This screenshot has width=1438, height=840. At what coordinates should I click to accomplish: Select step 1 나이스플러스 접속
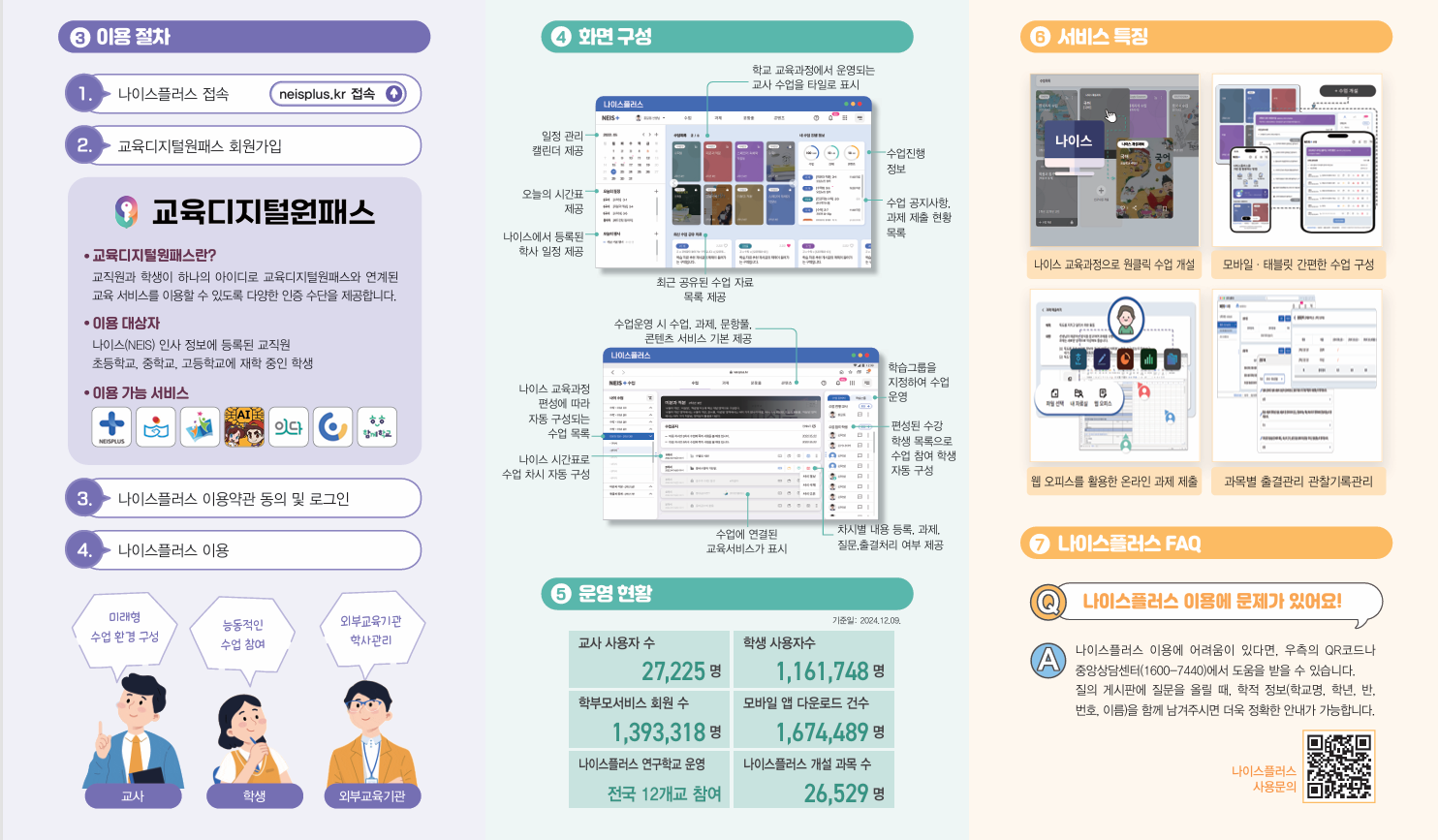(243, 94)
